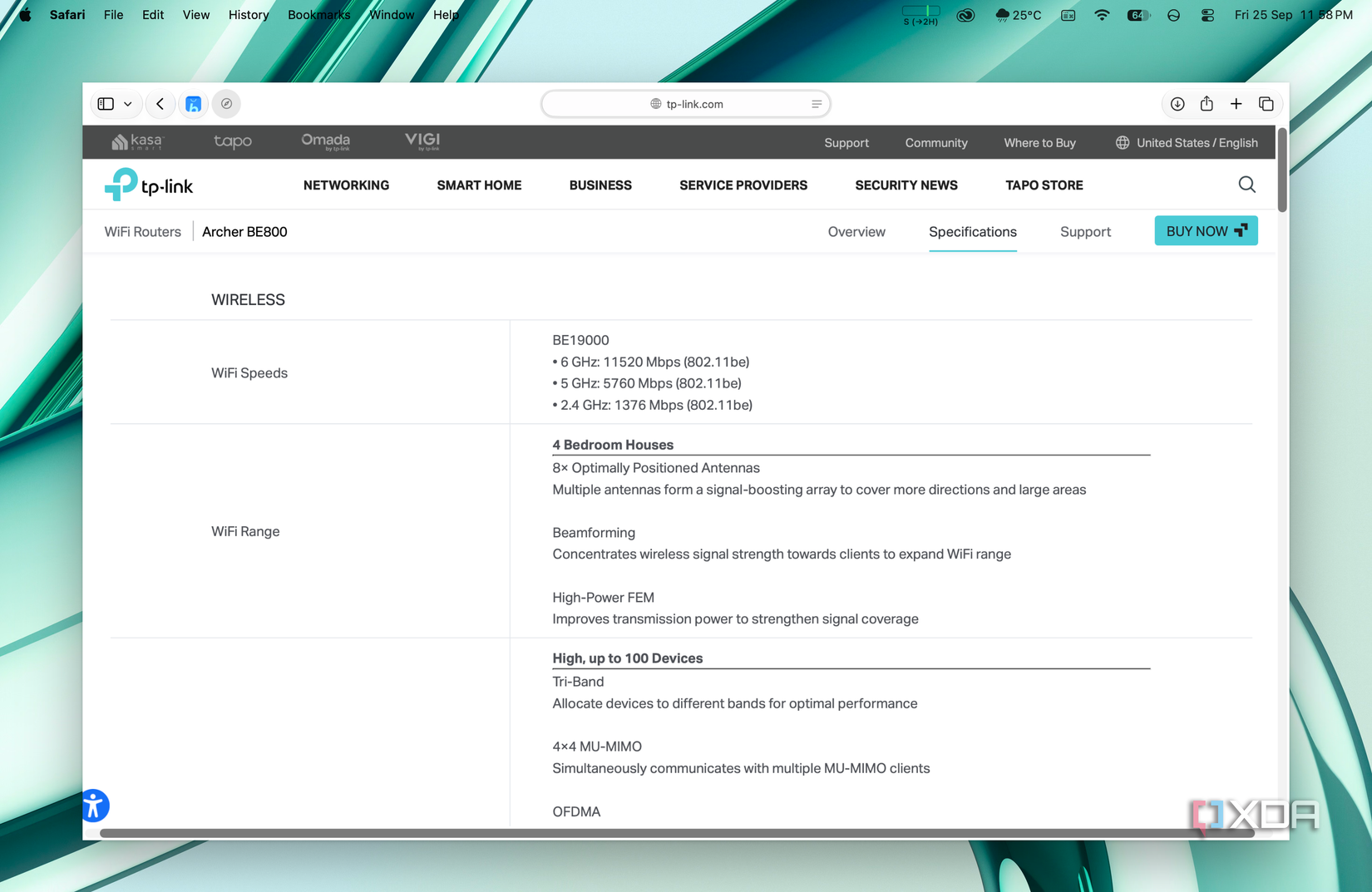1372x892 pixels.
Task: Click High, up to 100 Devices heading
Action: 628,658
